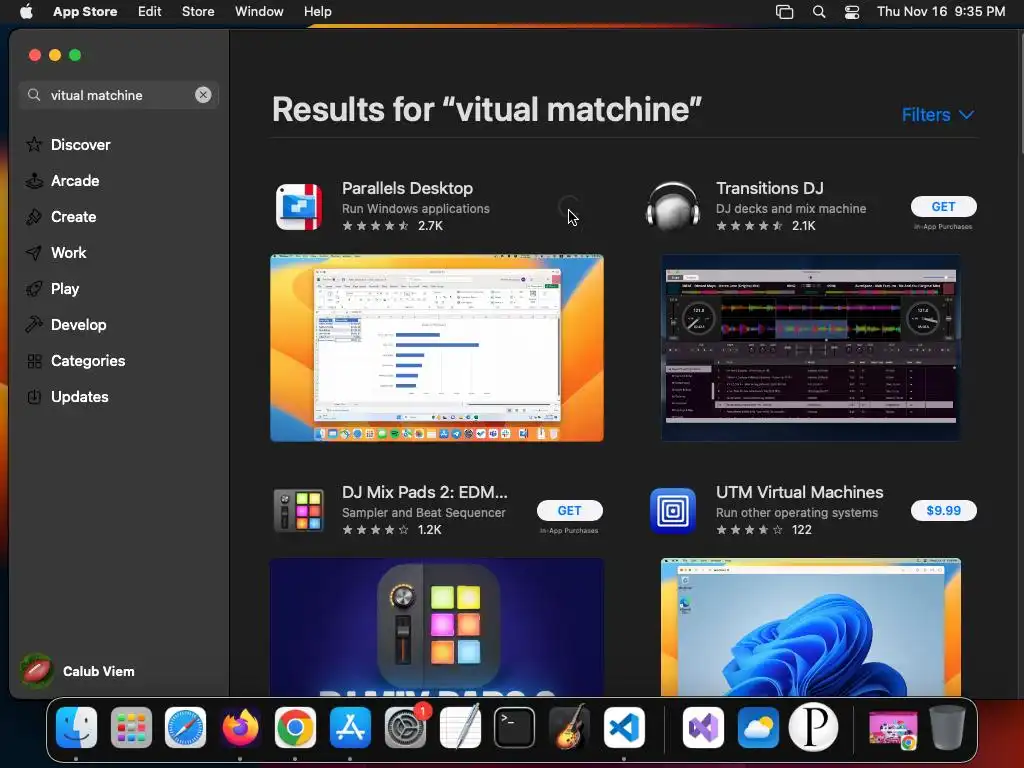1024x768 pixels.
Task: Open the Help menu
Action: [x=317, y=11]
